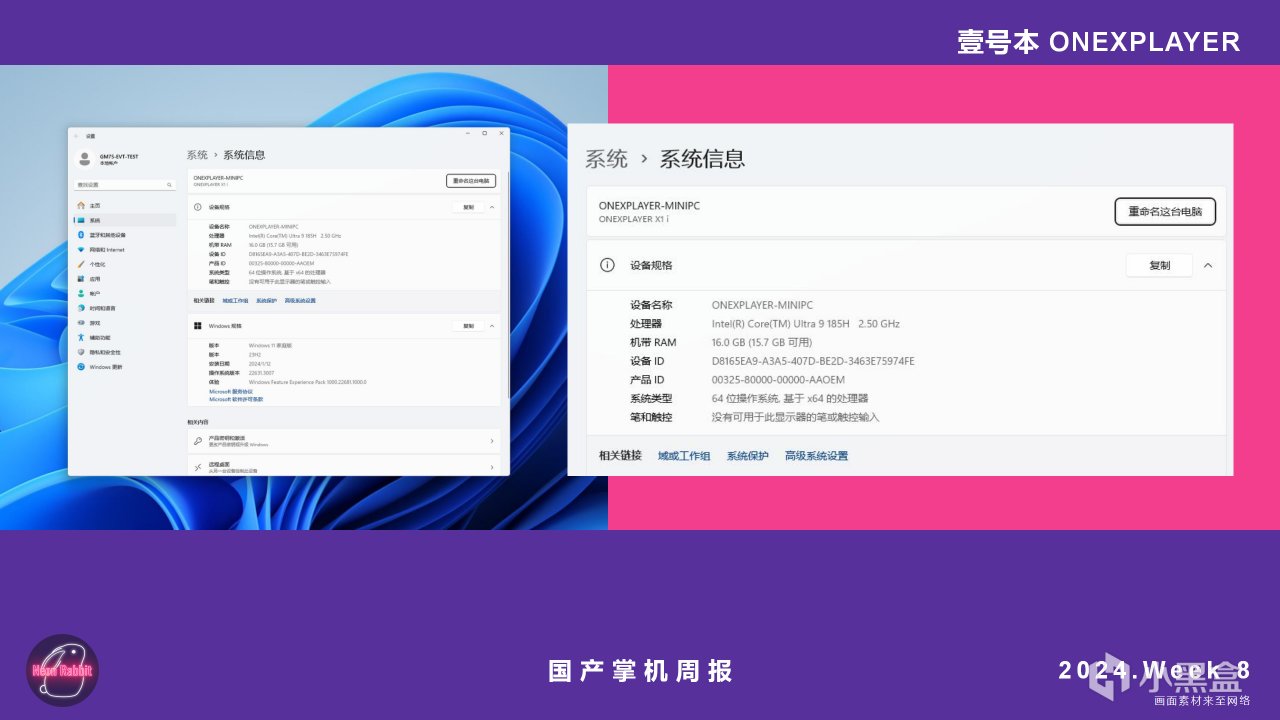The image size is (1280, 720).
Task: Select the 辅助功能 accessibility icon
Action: [x=81, y=337]
